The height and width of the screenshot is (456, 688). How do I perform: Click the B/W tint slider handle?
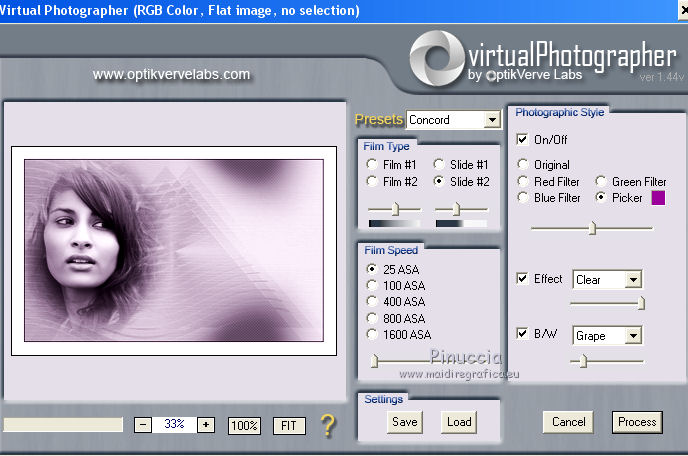583,361
